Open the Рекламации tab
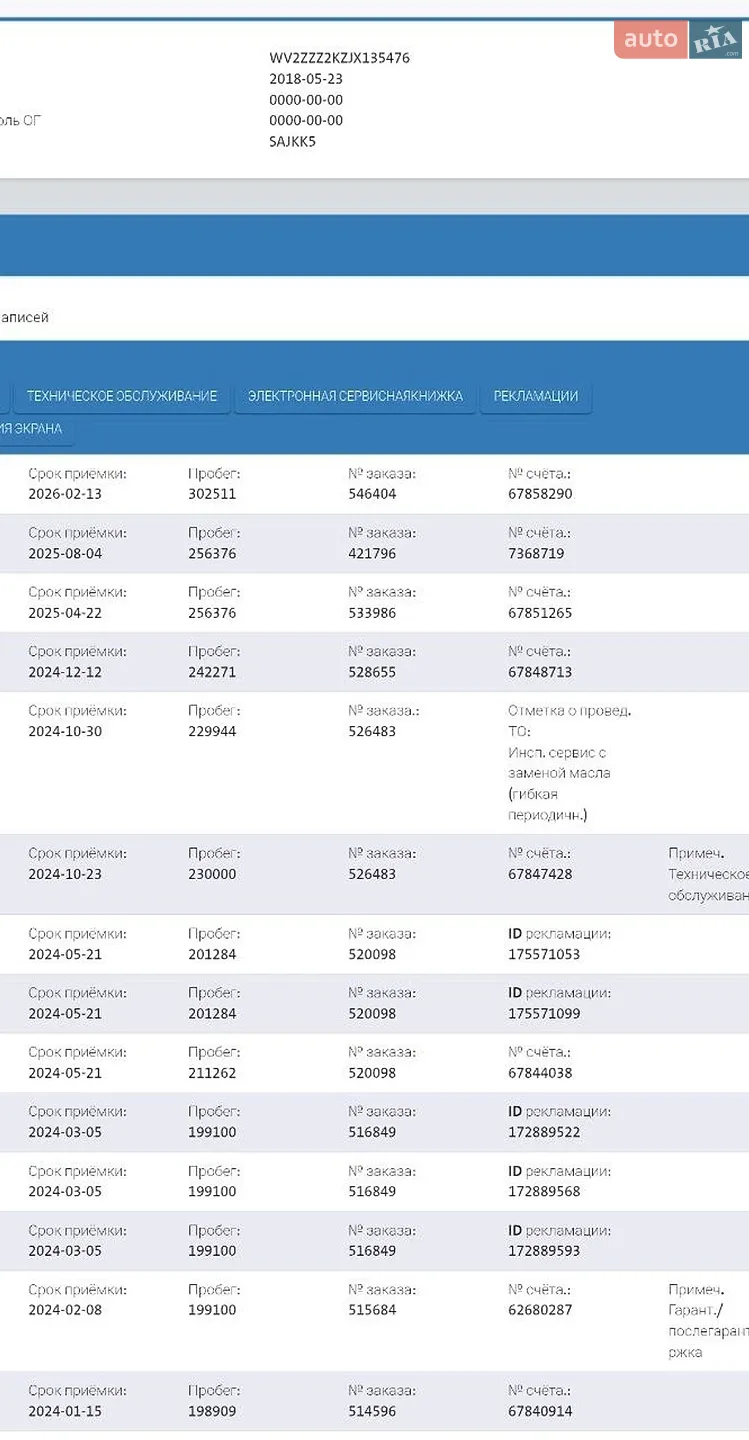Viewport: 749px width, 1440px height. pos(536,396)
